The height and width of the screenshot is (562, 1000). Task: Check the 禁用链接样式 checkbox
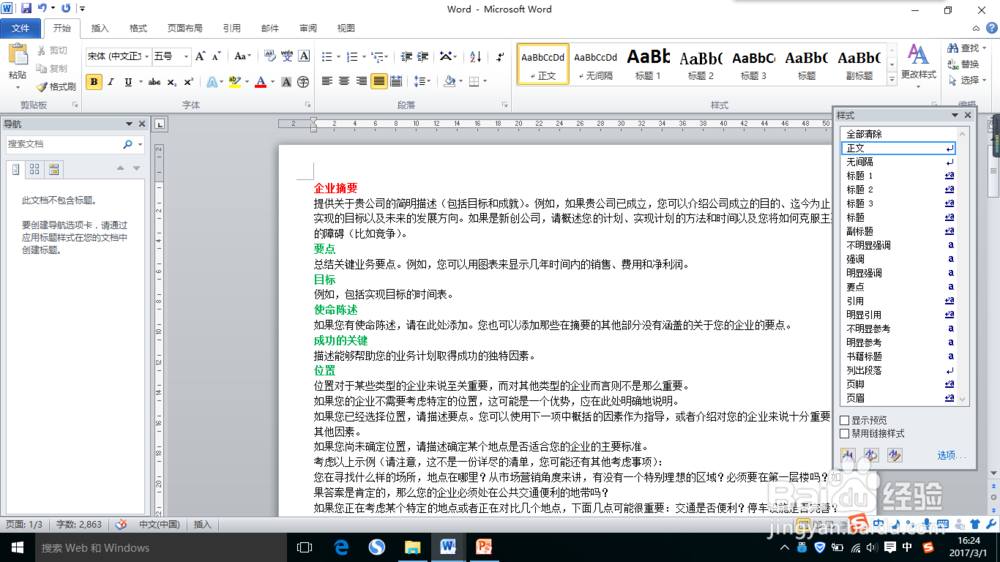(844, 434)
